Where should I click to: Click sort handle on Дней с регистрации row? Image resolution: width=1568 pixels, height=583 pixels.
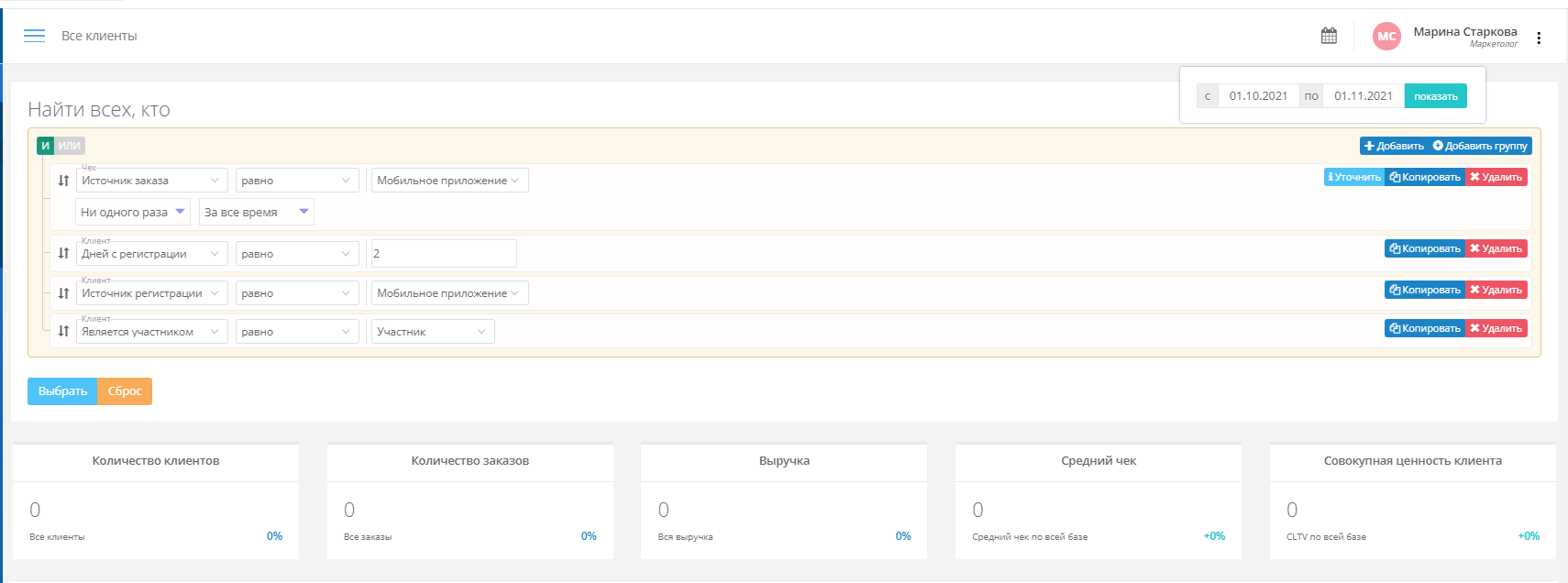pyautogui.click(x=63, y=254)
